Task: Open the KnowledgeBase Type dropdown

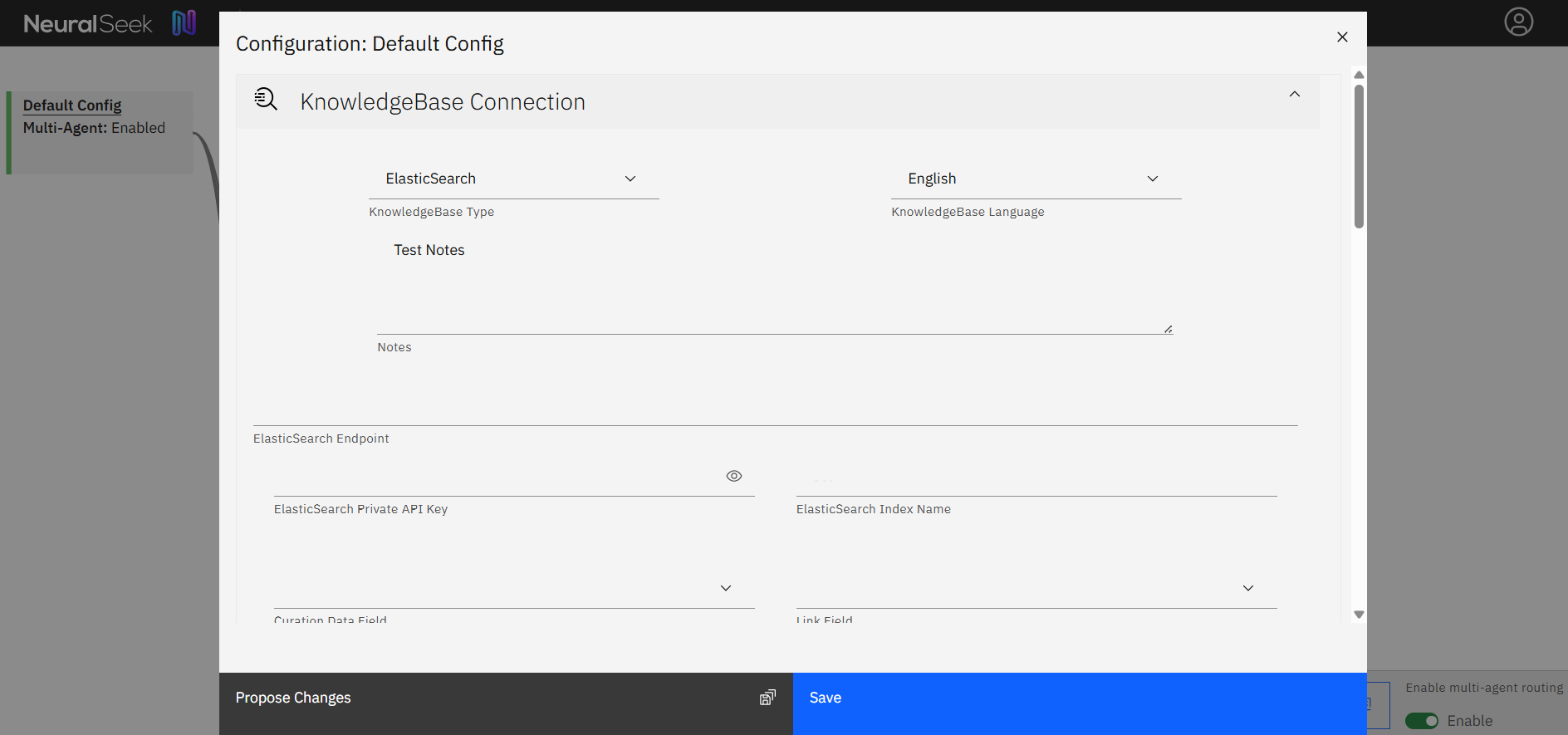Action: tap(514, 179)
